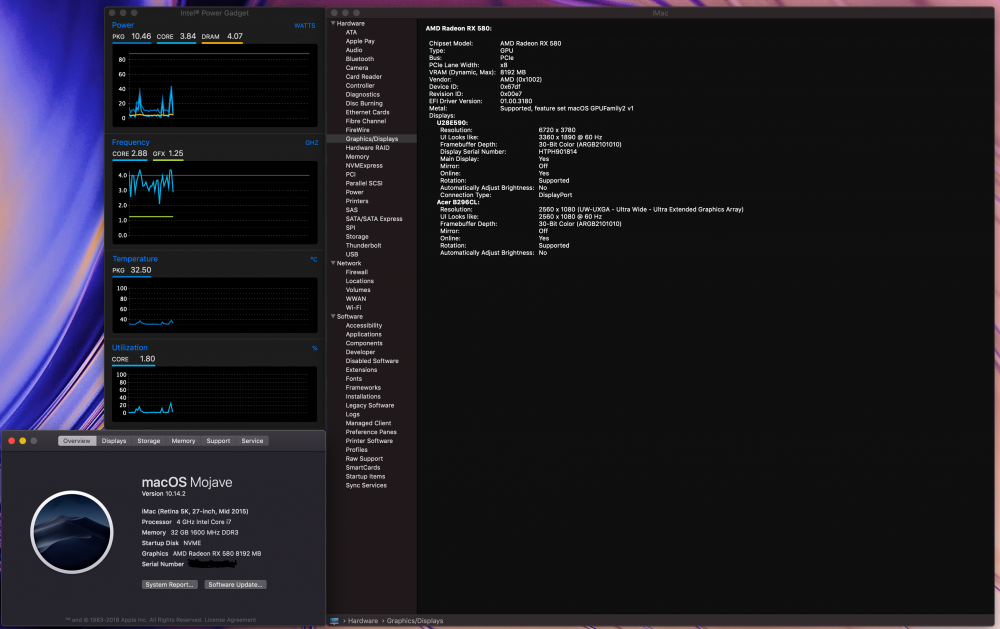Select Accessibility under Software
This screenshot has width=1000, height=629.
click(364, 325)
